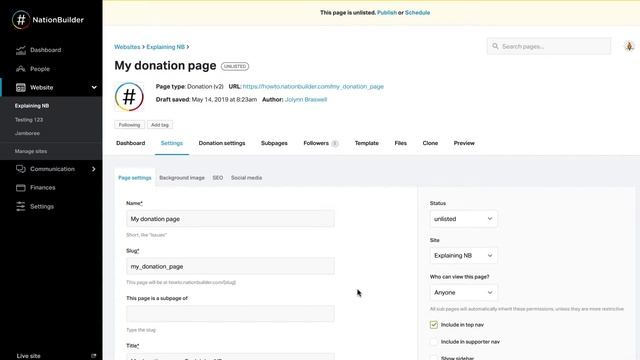Open author Jolynn Braswell link

(306, 100)
